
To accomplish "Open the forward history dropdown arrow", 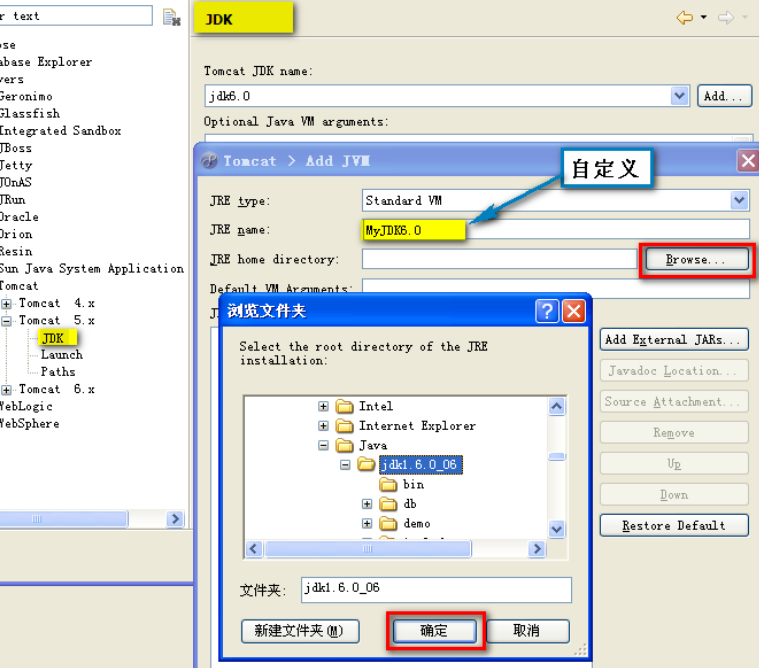I will click(x=745, y=18).
